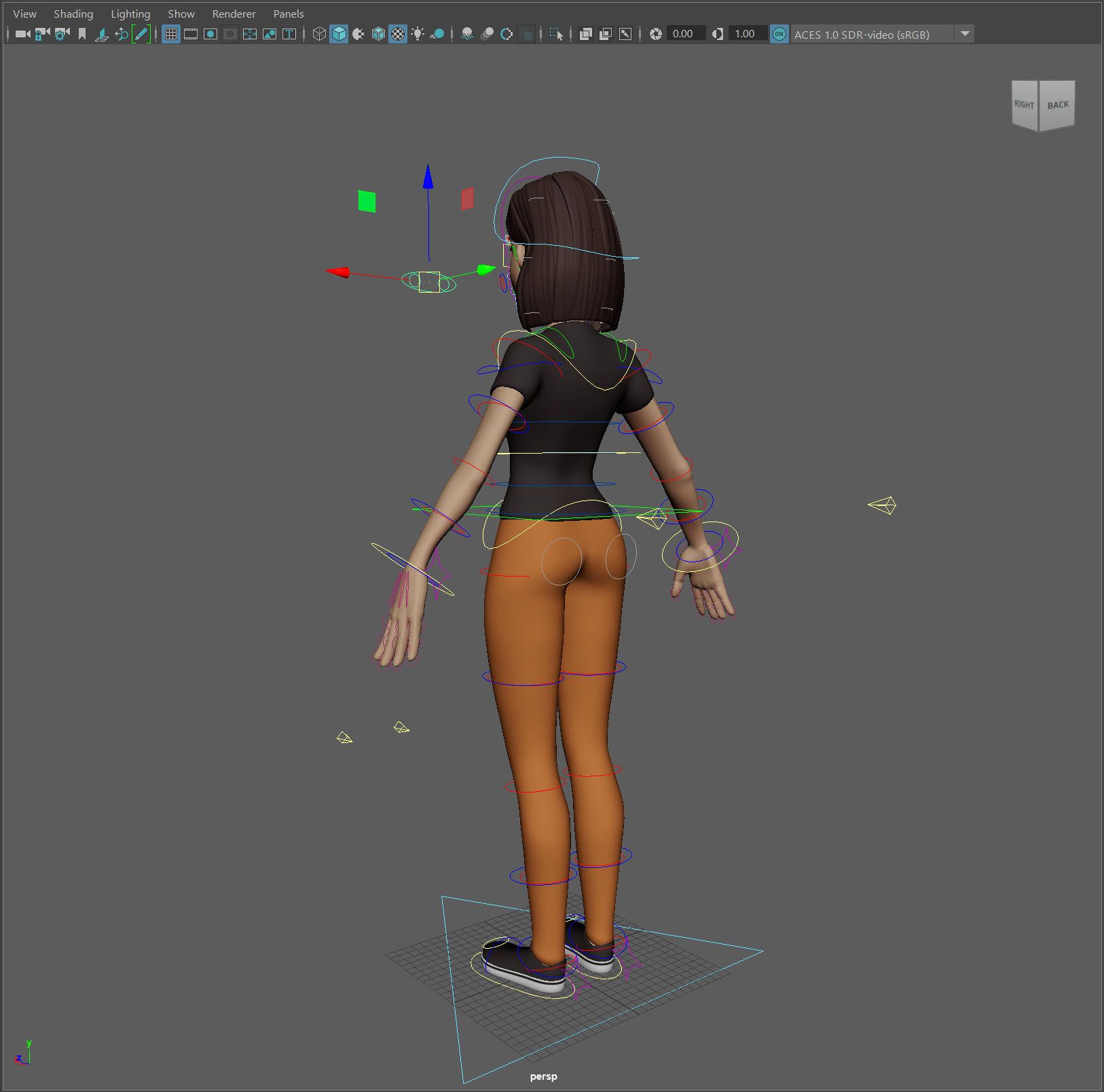The image size is (1104, 1092).
Task: Click the Image Plane icon
Action: click(102, 34)
